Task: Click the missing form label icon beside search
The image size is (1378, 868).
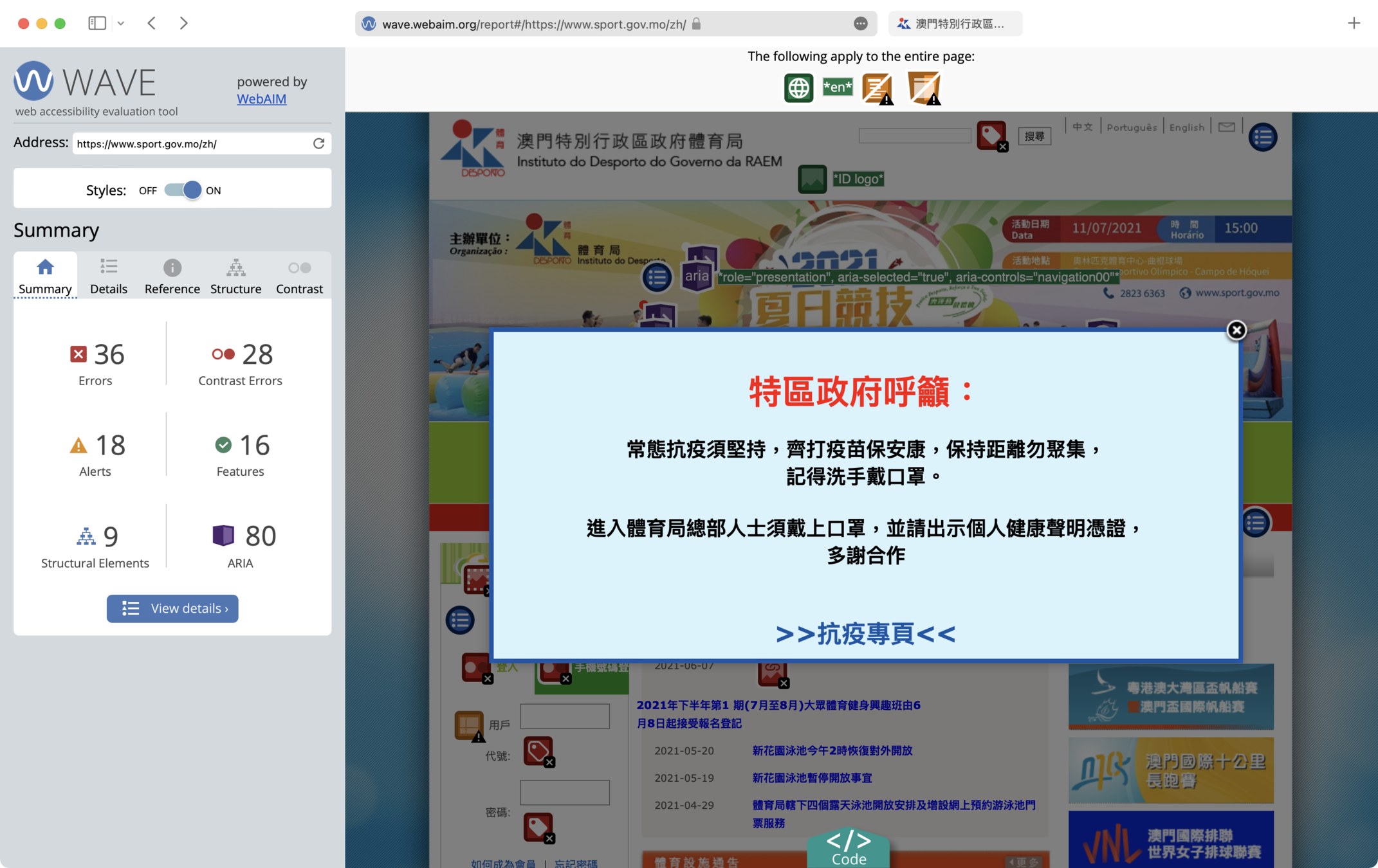Action: tap(992, 136)
